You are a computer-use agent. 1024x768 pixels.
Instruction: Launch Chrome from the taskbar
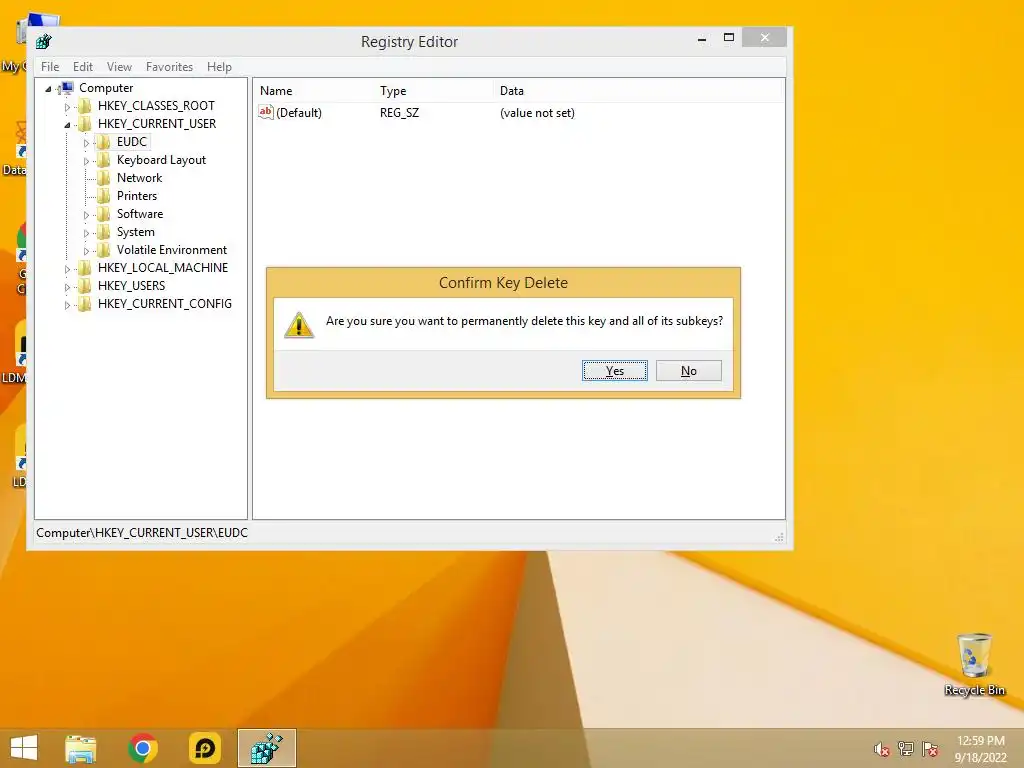(142, 748)
